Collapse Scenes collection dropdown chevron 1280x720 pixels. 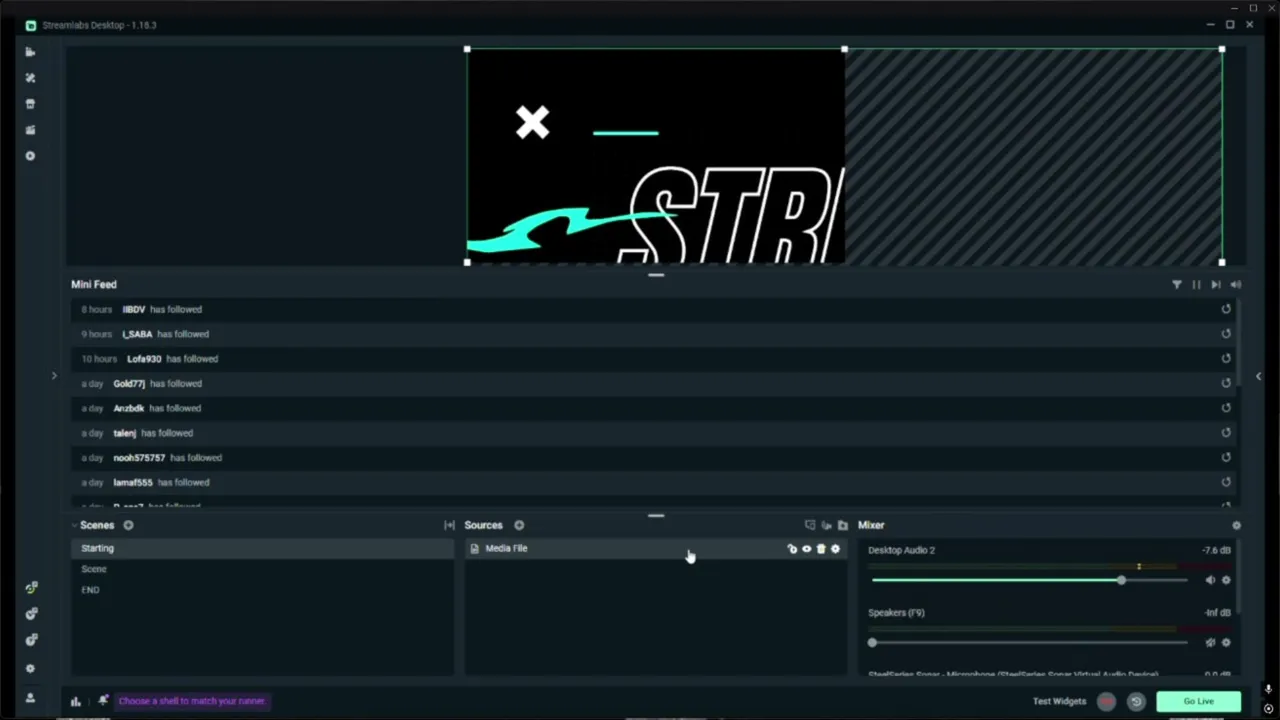74,525
